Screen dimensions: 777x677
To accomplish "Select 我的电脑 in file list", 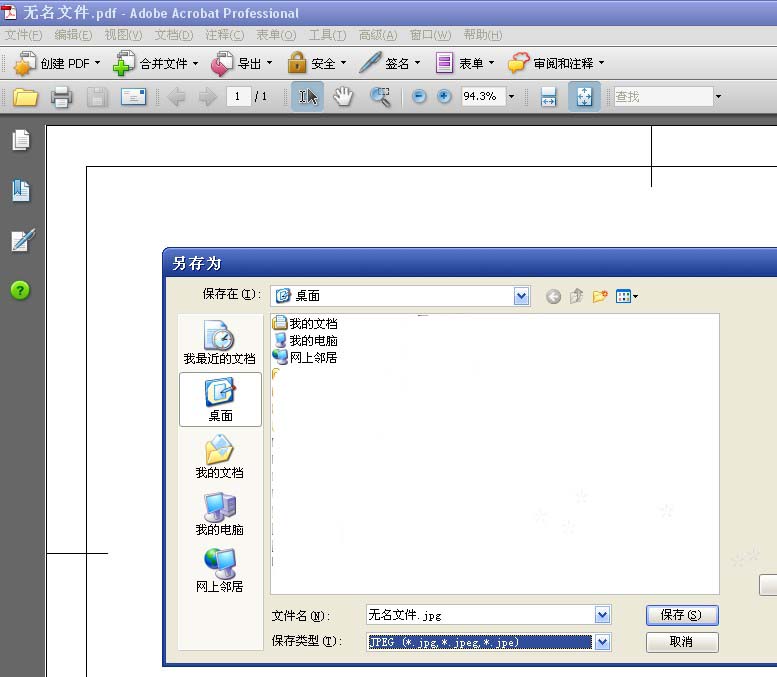I will (x=305, y=340).
